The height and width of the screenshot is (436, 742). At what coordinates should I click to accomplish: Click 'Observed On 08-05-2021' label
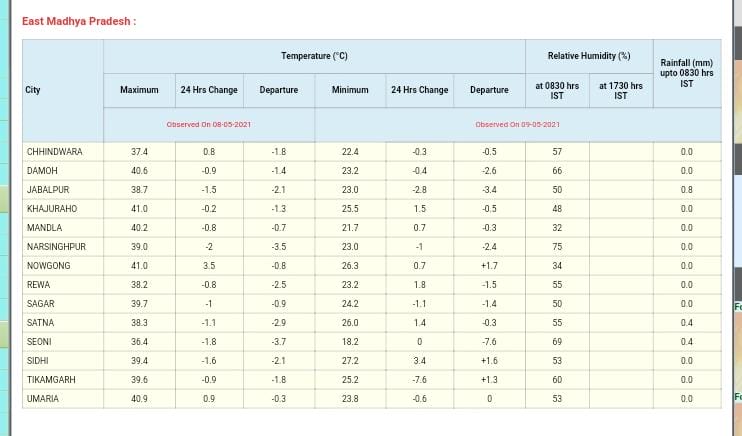coord(208,124)
